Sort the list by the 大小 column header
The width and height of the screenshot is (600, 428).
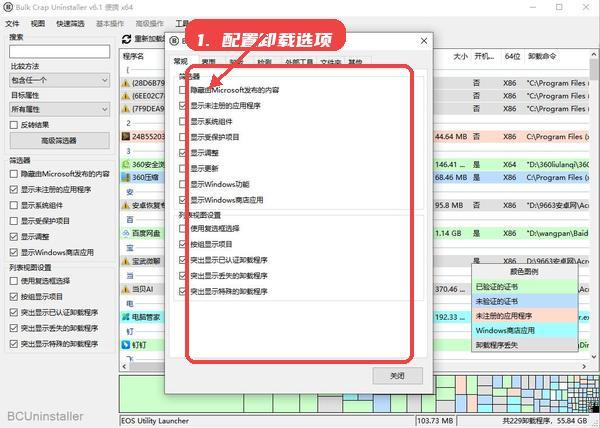460,57
